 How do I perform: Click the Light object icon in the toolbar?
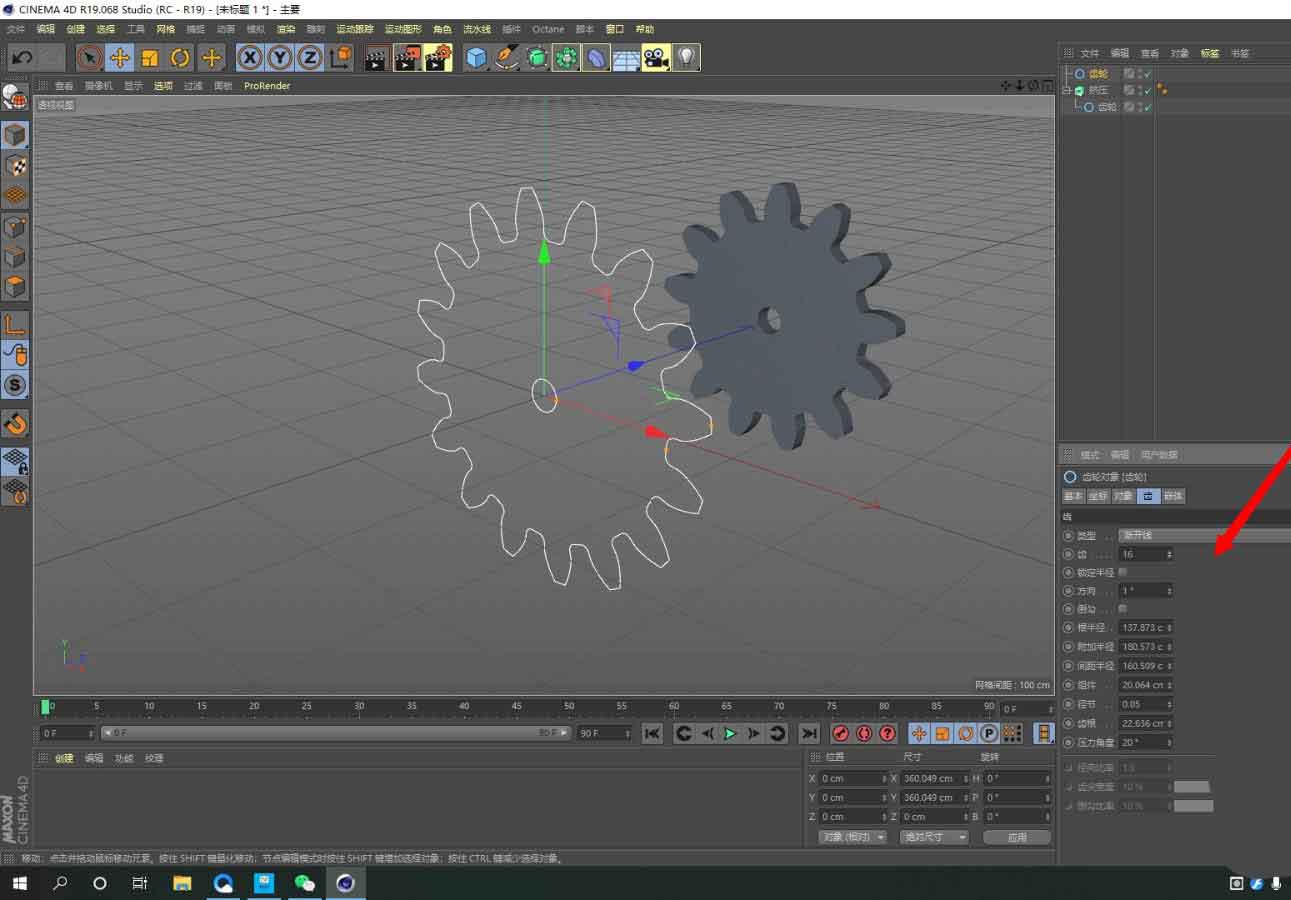tap(686, 58)
